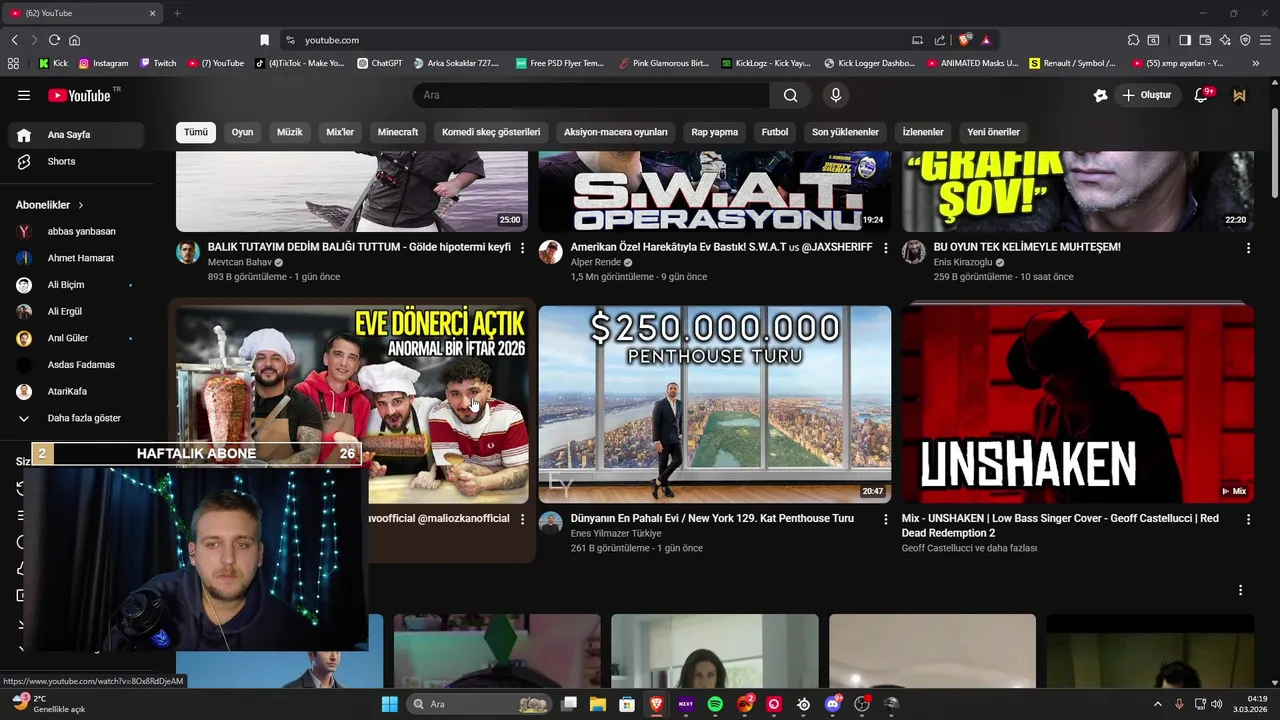Open Anıl Güler subscription
The image size is (1280, 720).
[76, 338]
